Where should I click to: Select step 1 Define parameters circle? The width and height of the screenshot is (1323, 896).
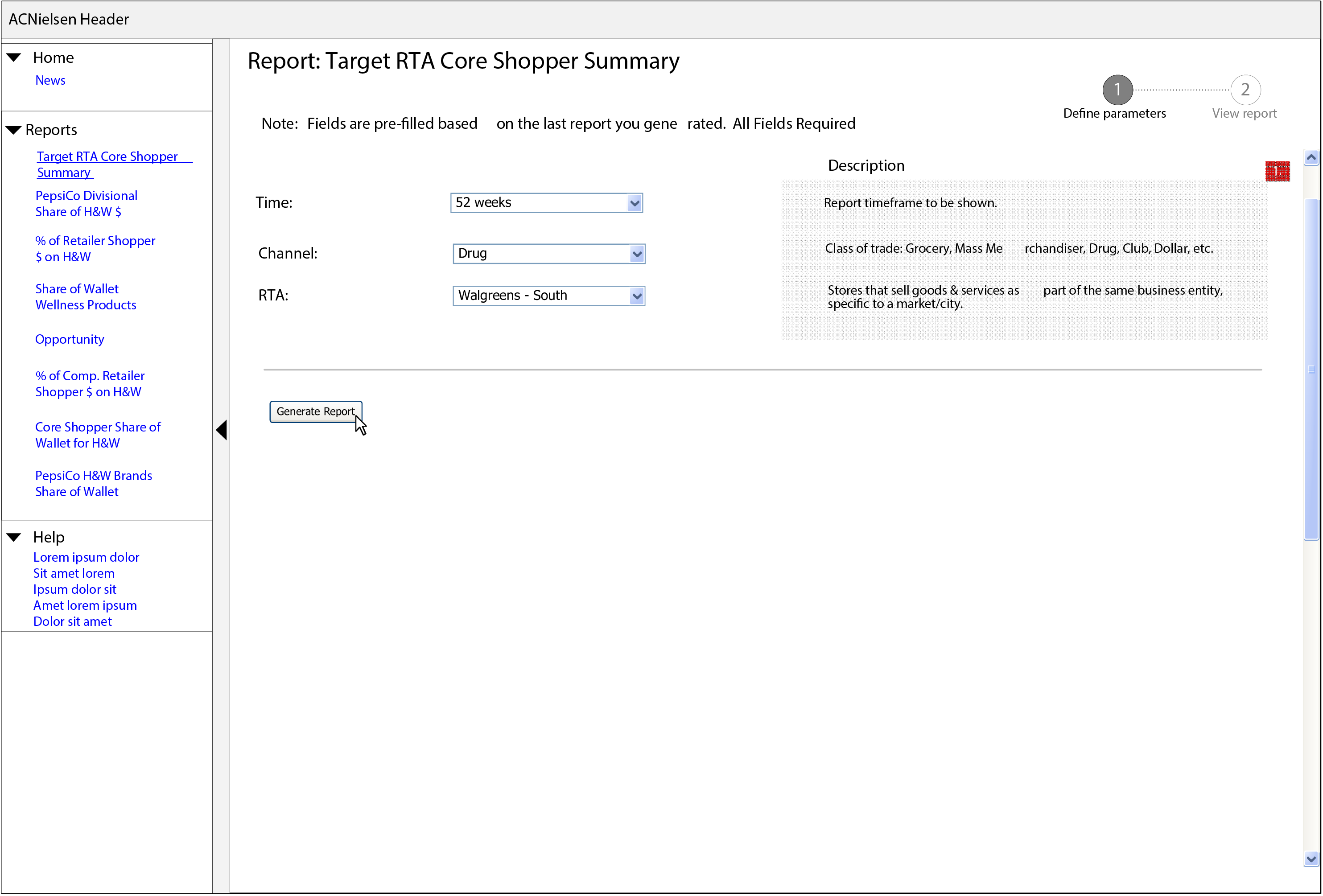(1117, 89)
